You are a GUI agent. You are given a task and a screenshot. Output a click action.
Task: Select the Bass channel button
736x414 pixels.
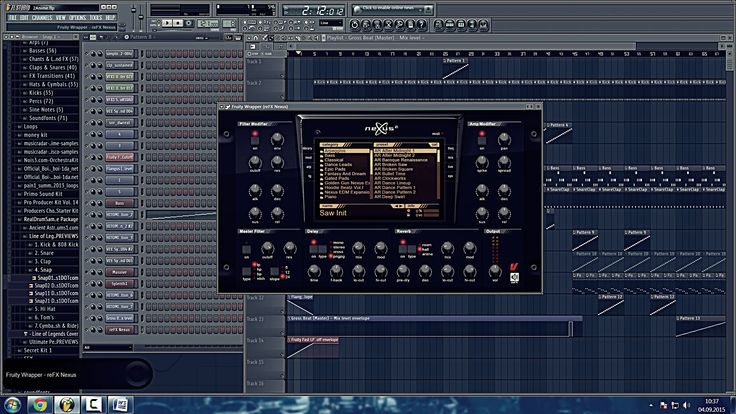[x=120, y=203]
